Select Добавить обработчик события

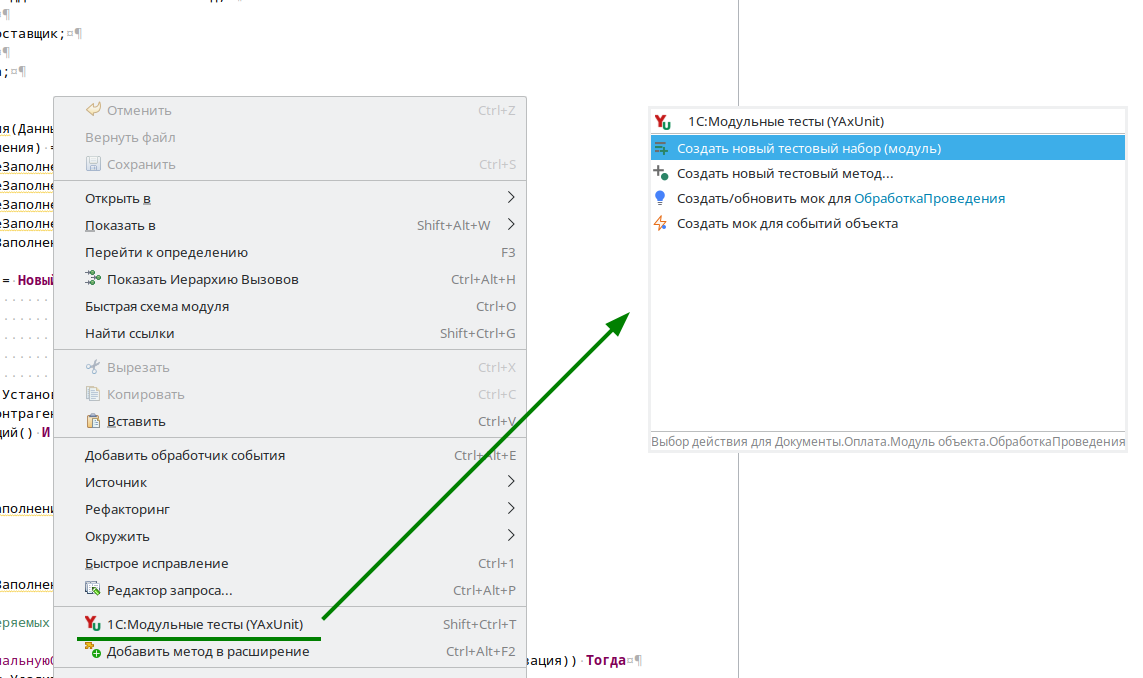coord(290,455)
